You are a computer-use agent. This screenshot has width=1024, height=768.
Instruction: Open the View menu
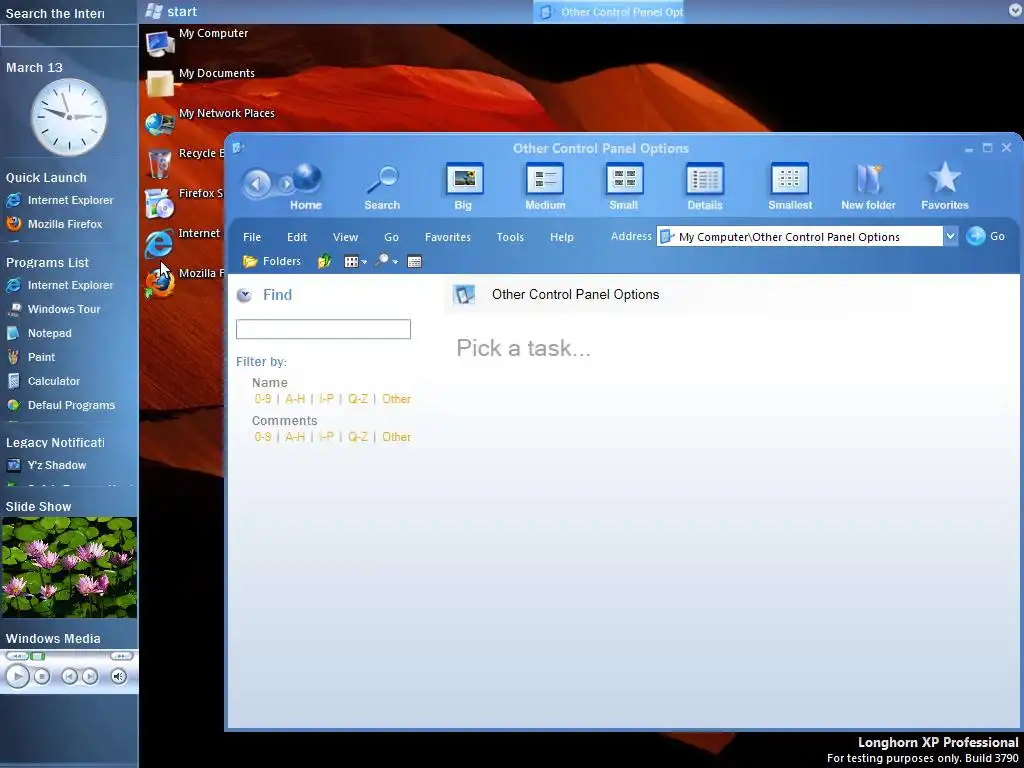(x=345, y=237)
